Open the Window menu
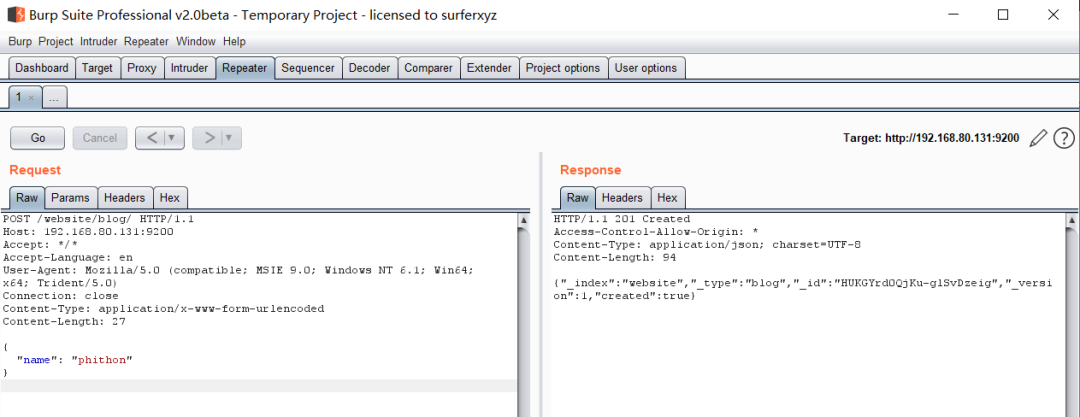Screen dimensions: 1080x417 coord(196,41)
